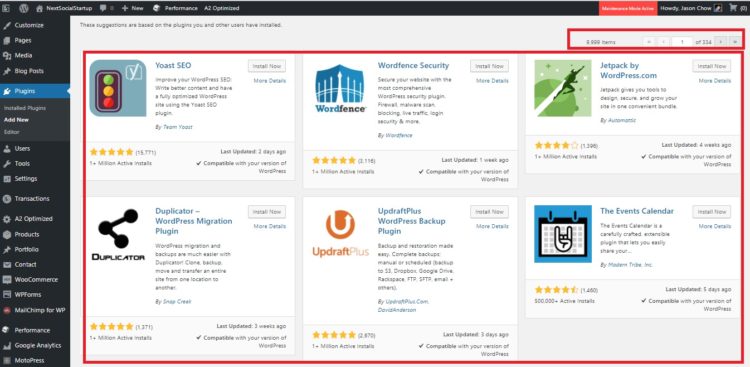Open Snap Creek author link

click(x=176, y=302)
